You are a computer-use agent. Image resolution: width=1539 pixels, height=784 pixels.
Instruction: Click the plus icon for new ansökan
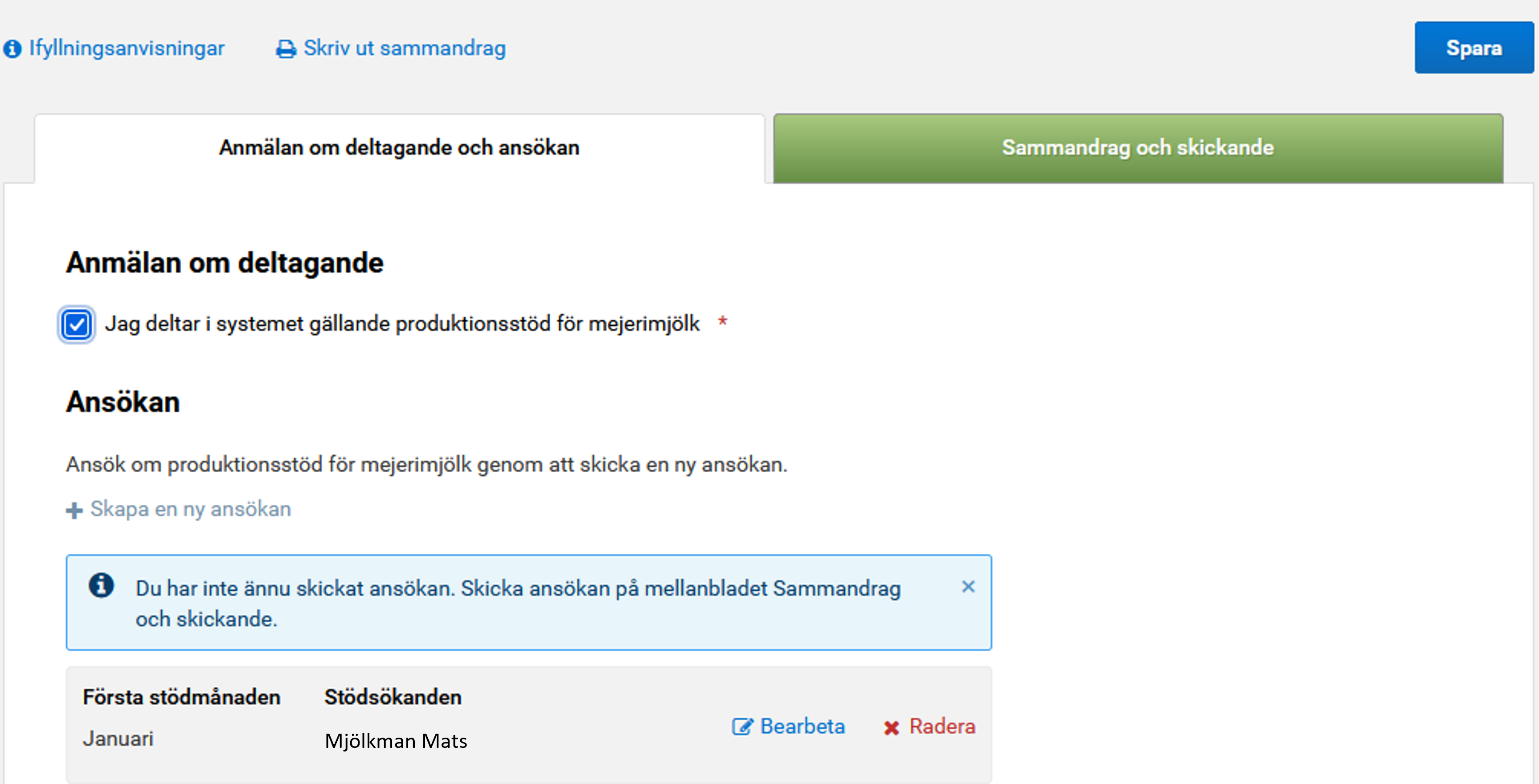[x=74, y=510]
